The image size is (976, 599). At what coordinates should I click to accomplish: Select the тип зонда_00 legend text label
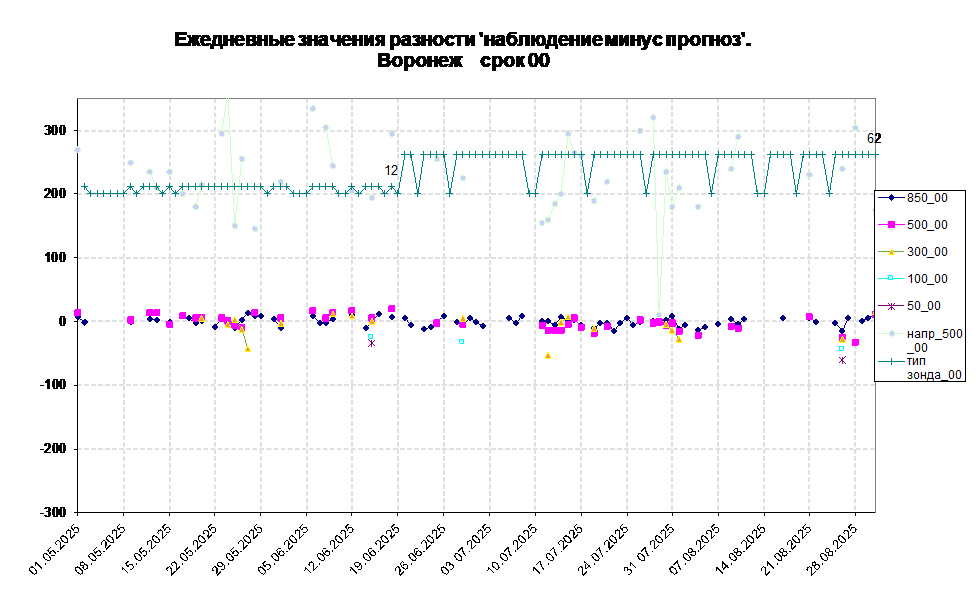coord(934,367)
